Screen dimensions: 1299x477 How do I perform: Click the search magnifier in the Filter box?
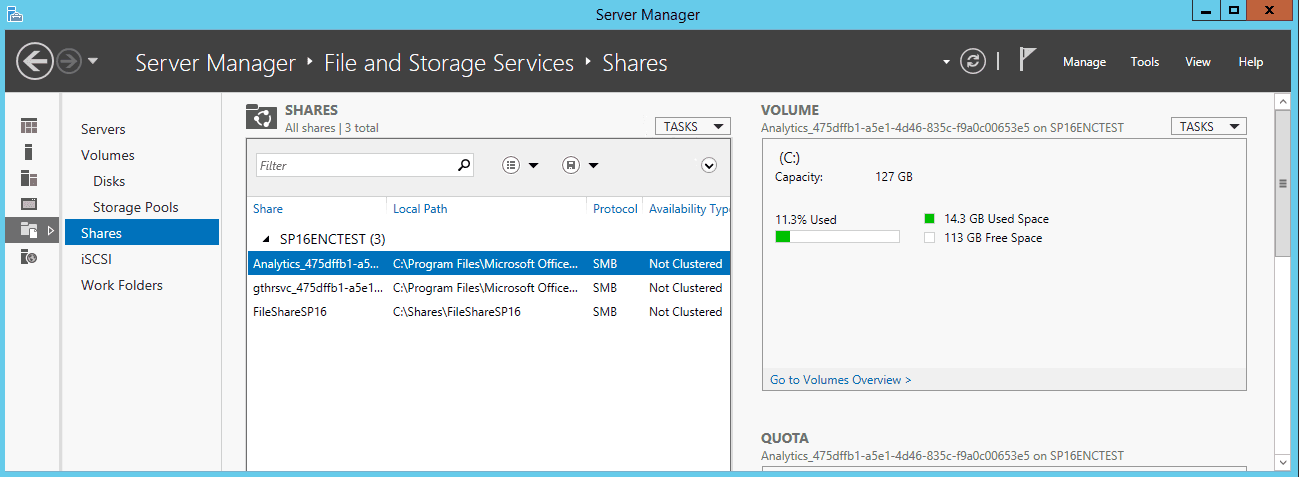pos(464,165)
